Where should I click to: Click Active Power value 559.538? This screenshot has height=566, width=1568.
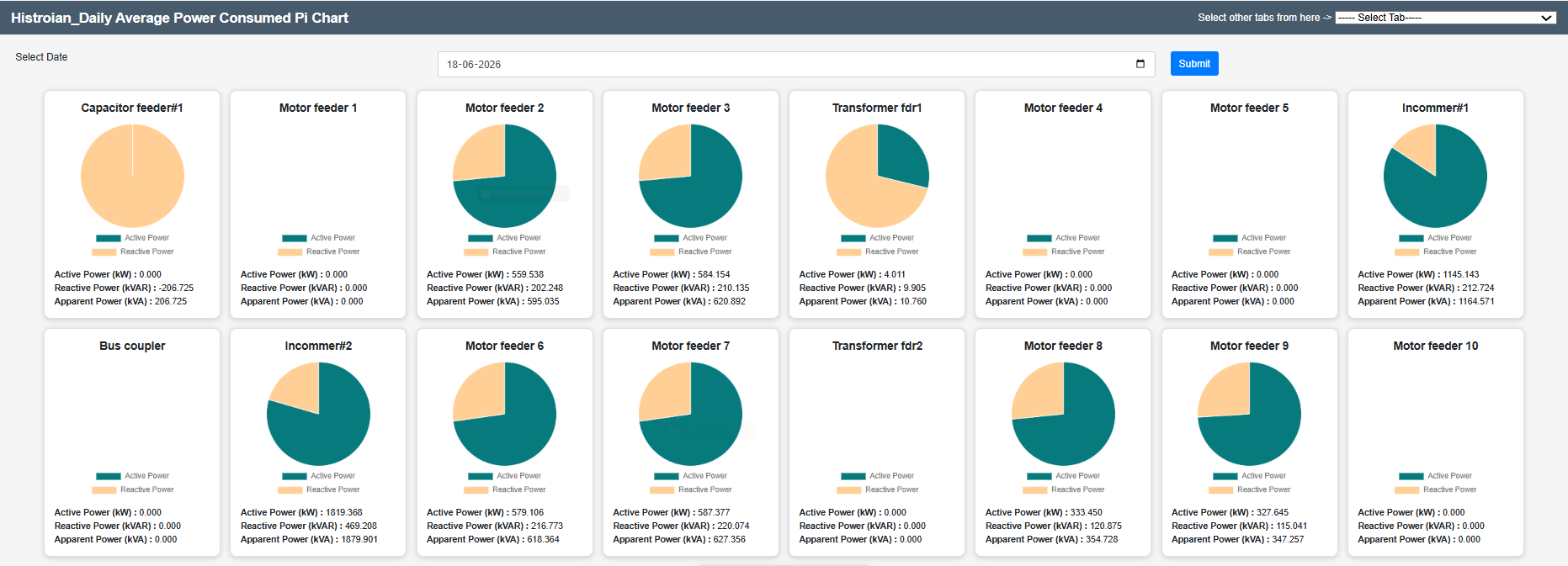pos(527,274)
